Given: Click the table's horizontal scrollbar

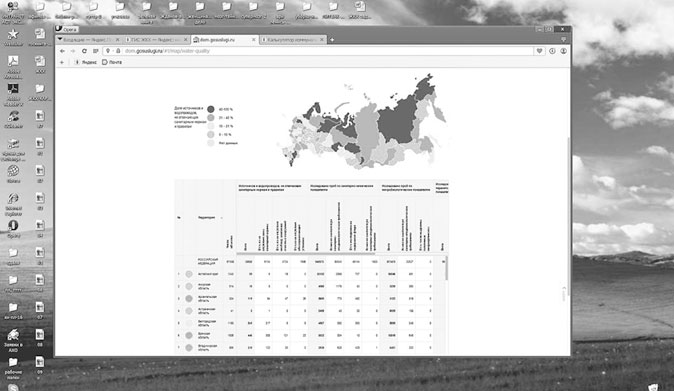Looking at the screenshot, I should [x=306, y=254].
